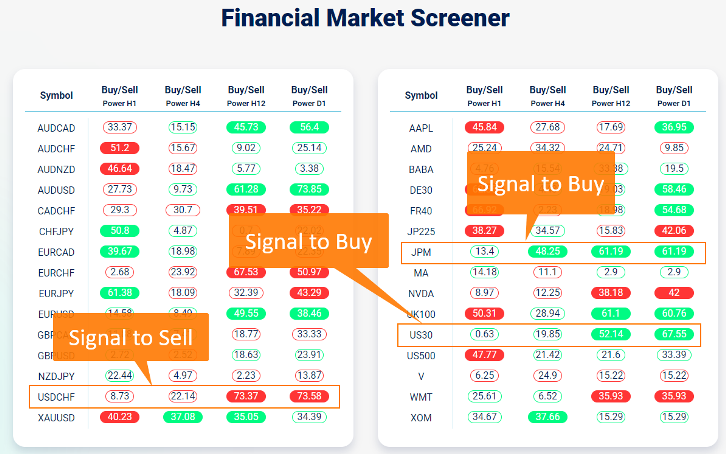726x454 pixels.
Task: Select the green 37.66 value for XOM
Action: pyautogui.click(x=548, y=416)
